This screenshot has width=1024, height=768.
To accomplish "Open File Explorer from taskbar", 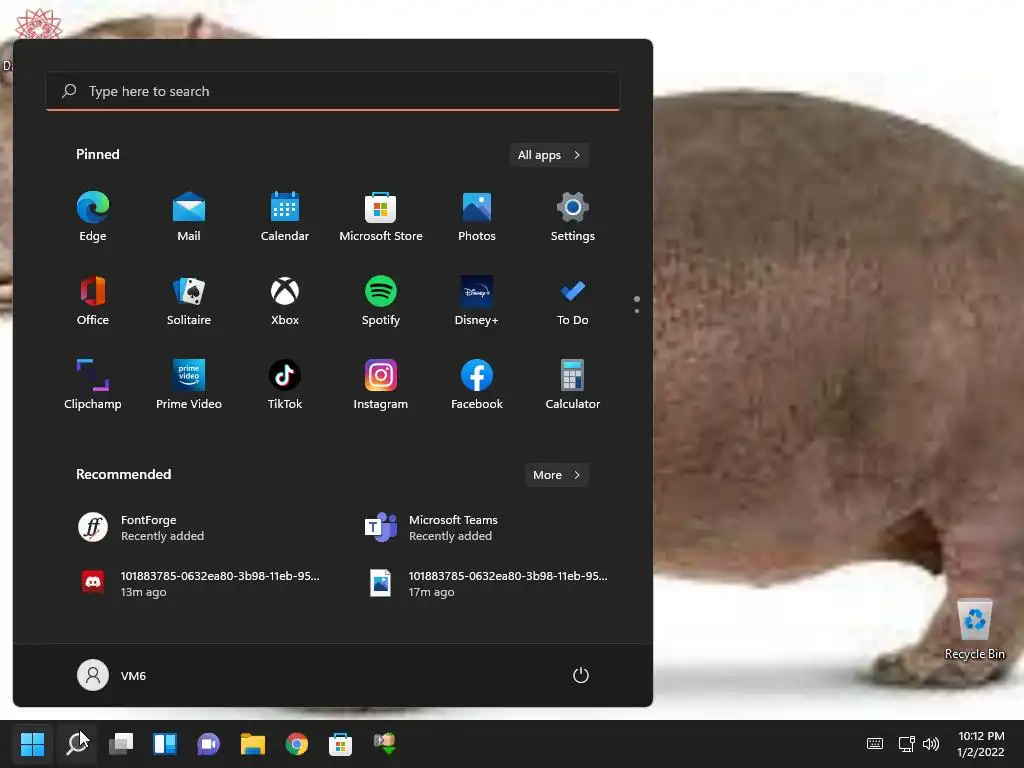I will tap(253, 744).
